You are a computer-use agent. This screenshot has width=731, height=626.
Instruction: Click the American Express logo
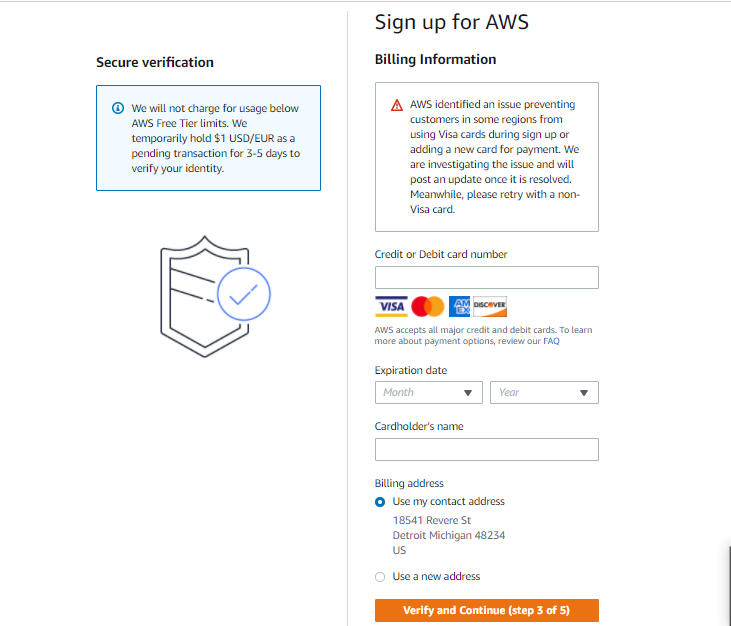(x=459, y=306)
